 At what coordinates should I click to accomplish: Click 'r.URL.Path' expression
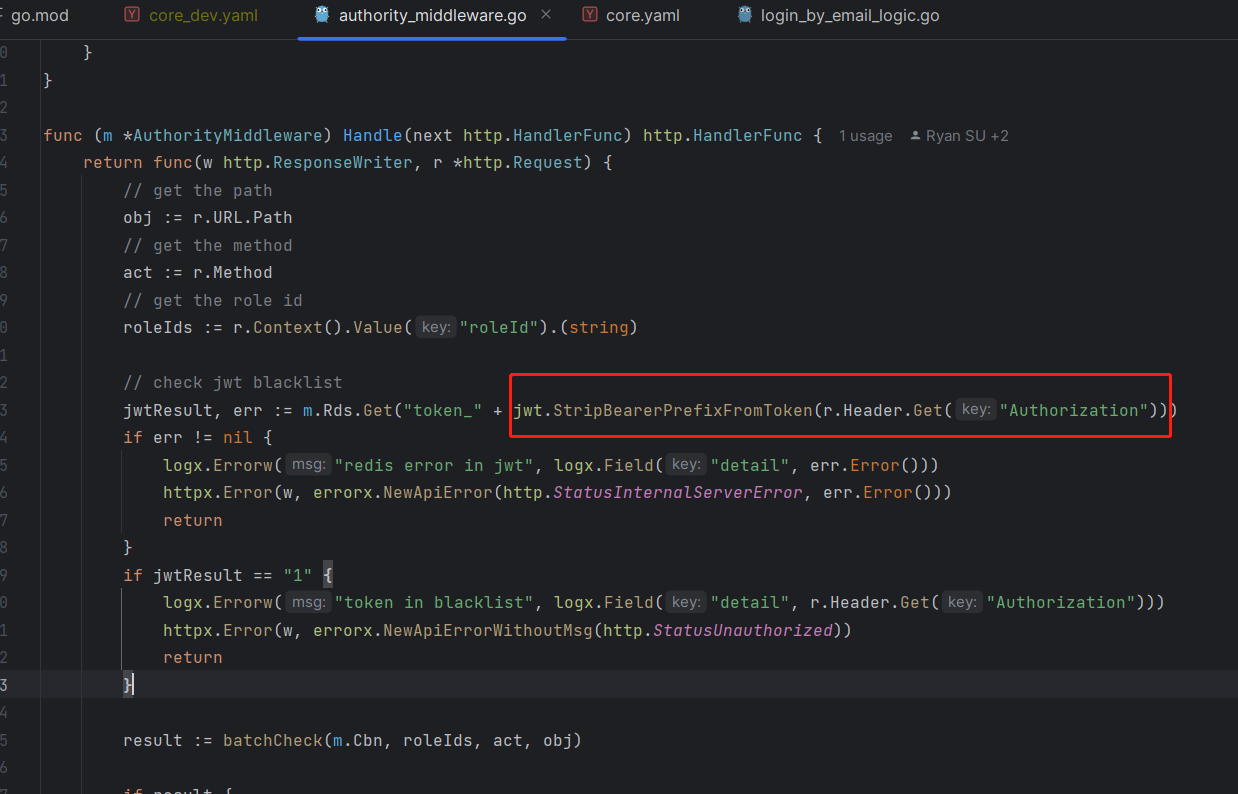tap(243, 217)
